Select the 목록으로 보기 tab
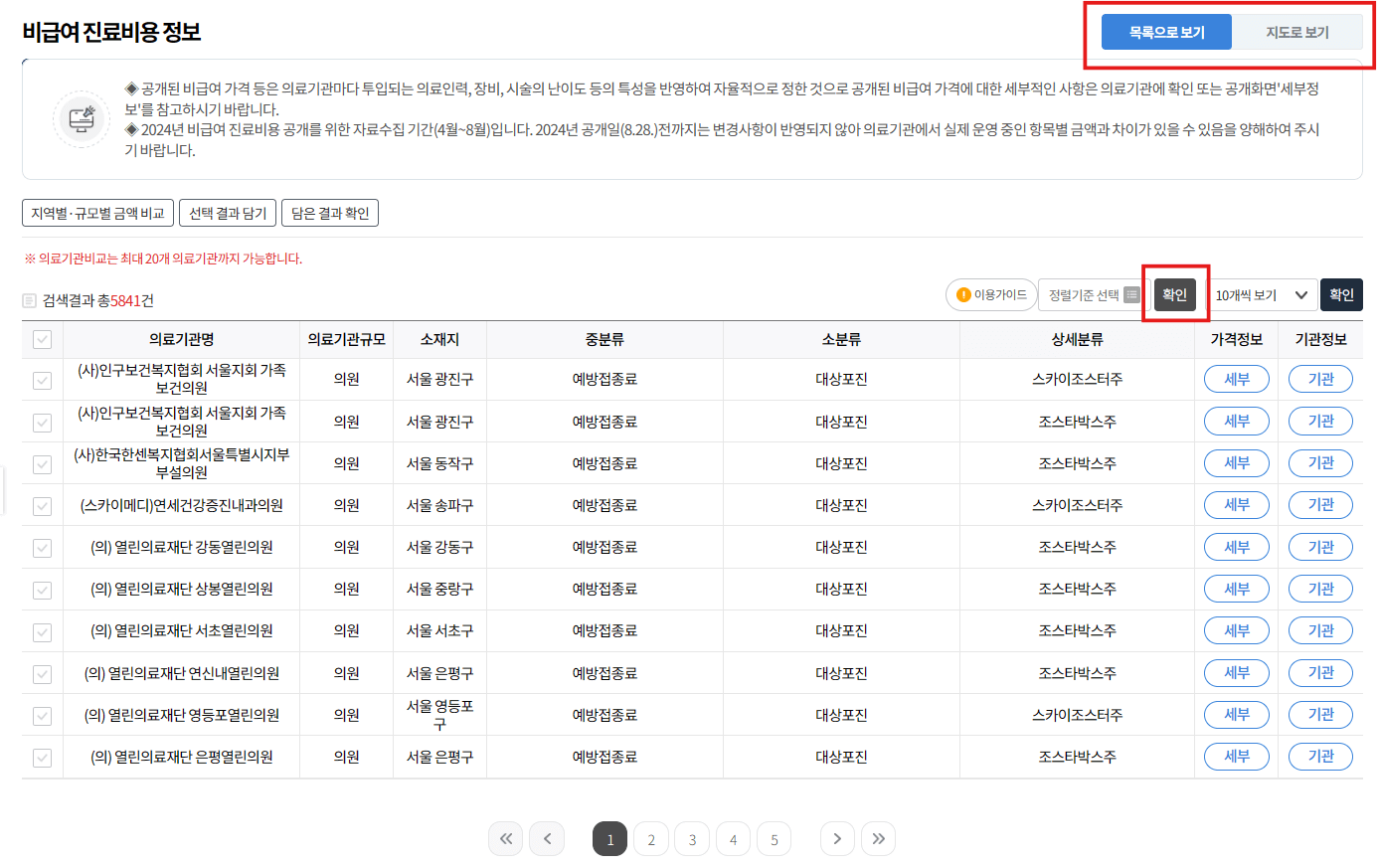Image resolution: width=1379 pixels, height=868 pixels. coord(1166,31)
